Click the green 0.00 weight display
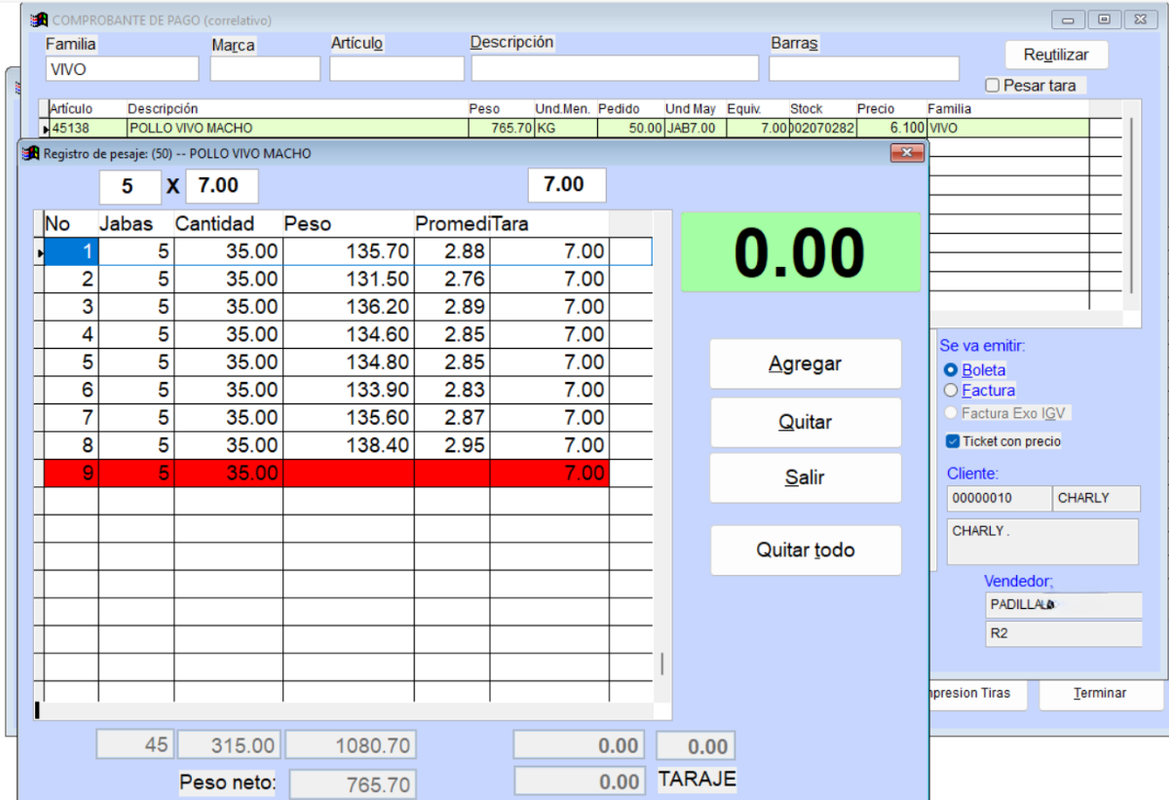Image resolution: width=1169 pixels, height=800 pixels. [x=800, y=252]
